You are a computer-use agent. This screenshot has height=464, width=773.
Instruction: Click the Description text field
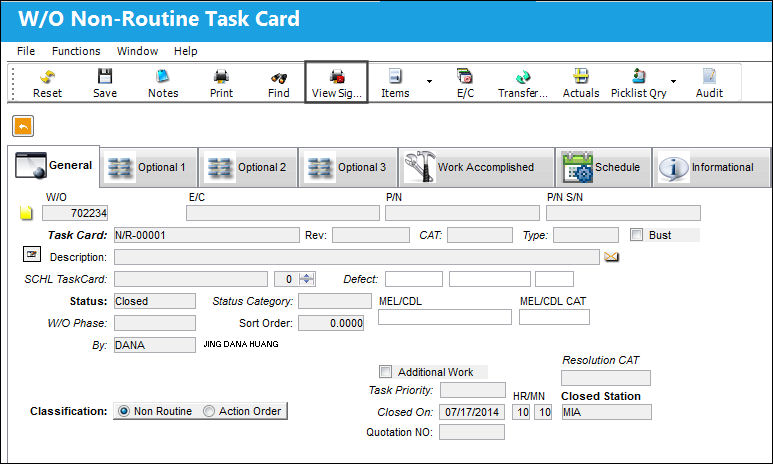pos(357,257)
